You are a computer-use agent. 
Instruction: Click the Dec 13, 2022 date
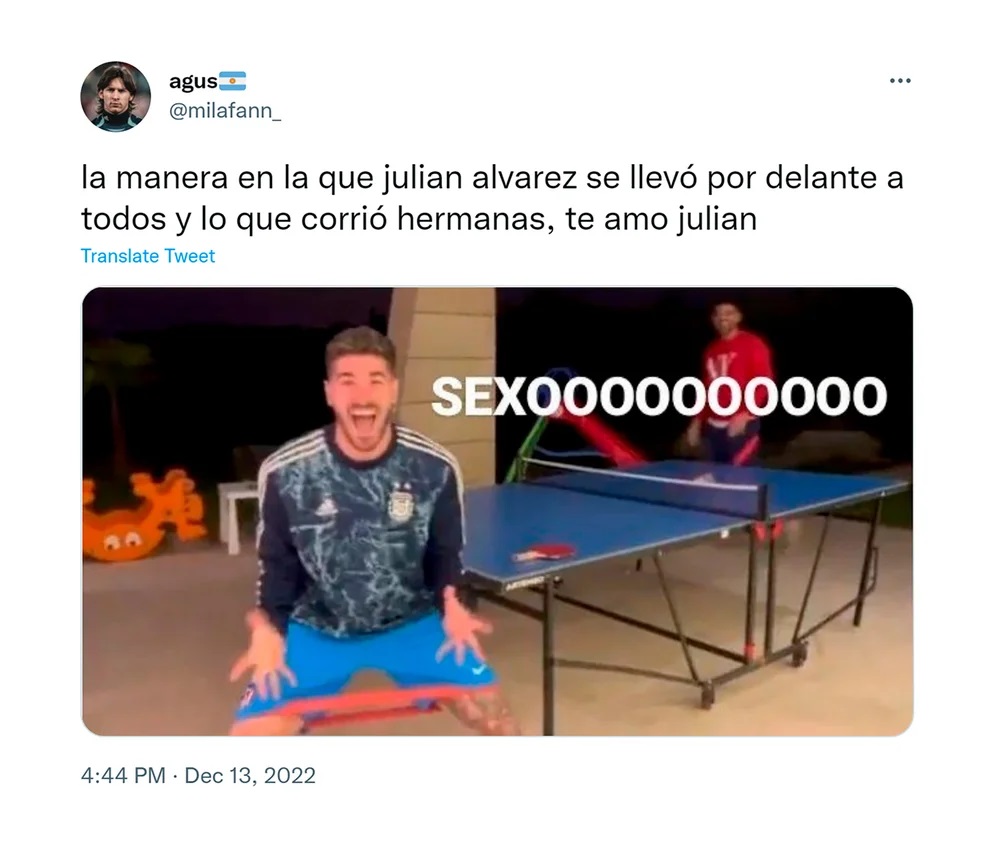pos(250,775)
